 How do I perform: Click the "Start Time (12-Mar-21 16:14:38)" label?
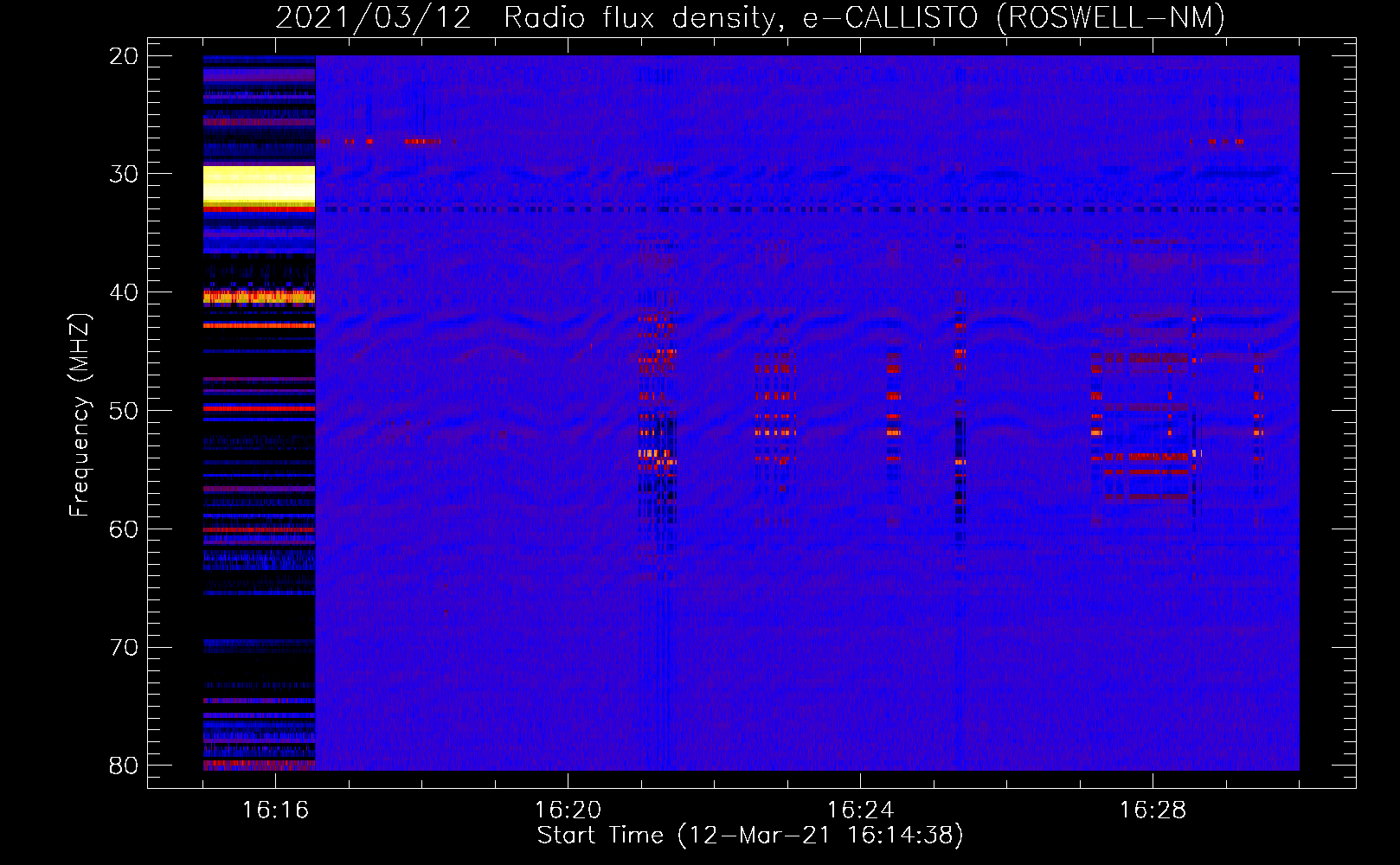750,836
